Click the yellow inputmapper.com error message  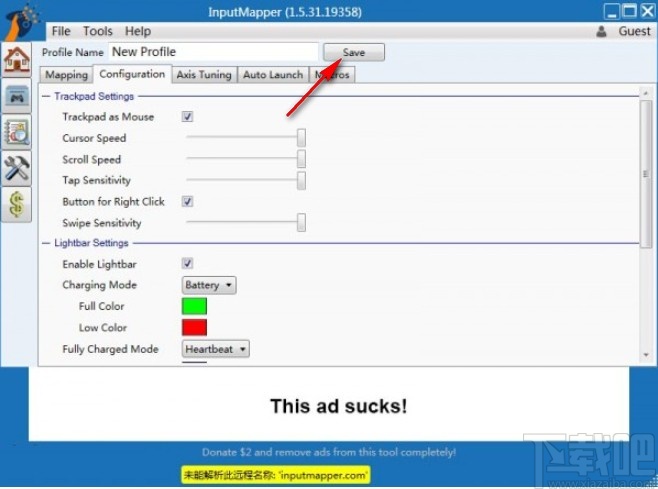[276, 475]
